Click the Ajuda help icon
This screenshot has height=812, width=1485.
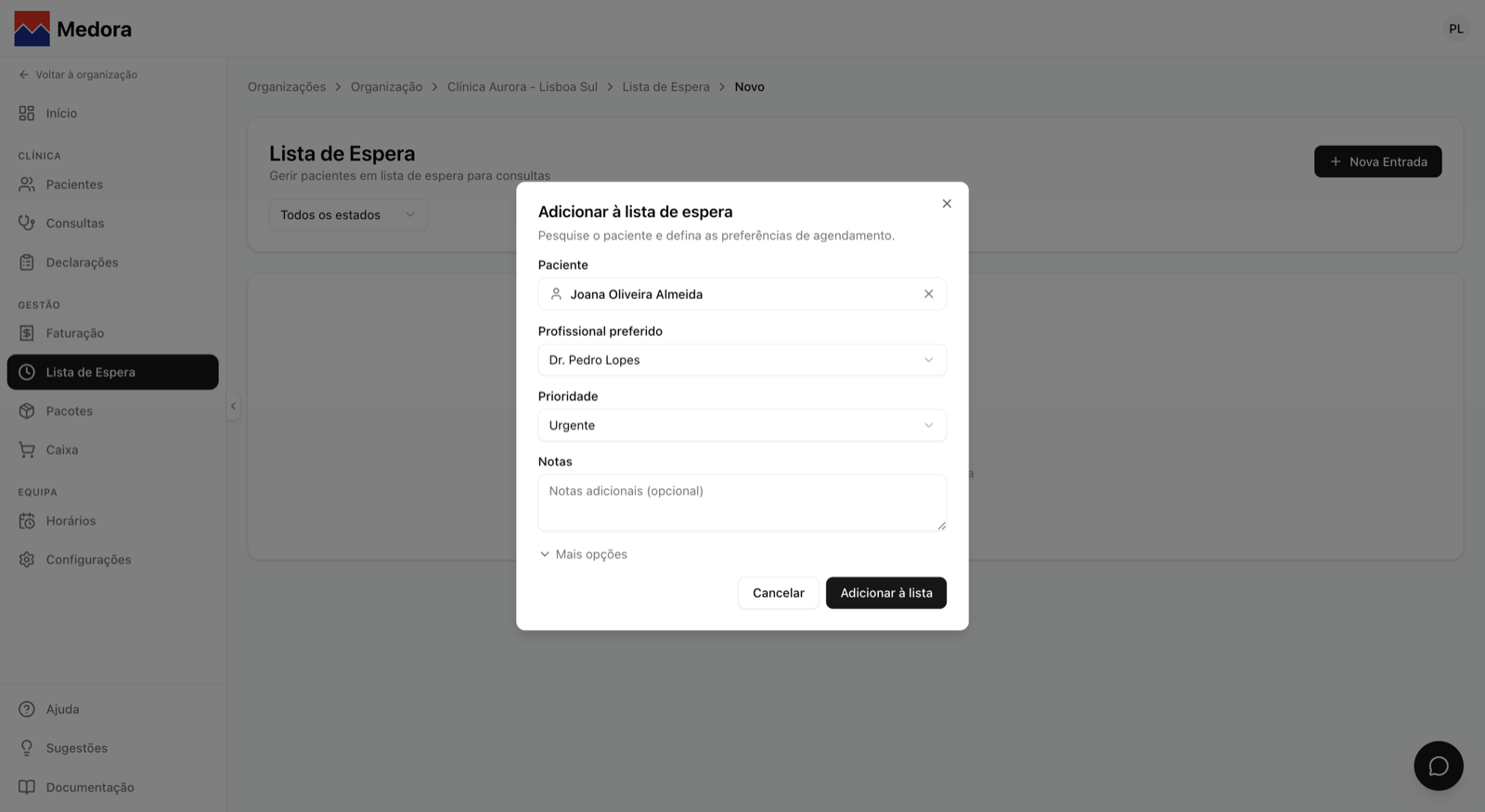click(27, 709)
